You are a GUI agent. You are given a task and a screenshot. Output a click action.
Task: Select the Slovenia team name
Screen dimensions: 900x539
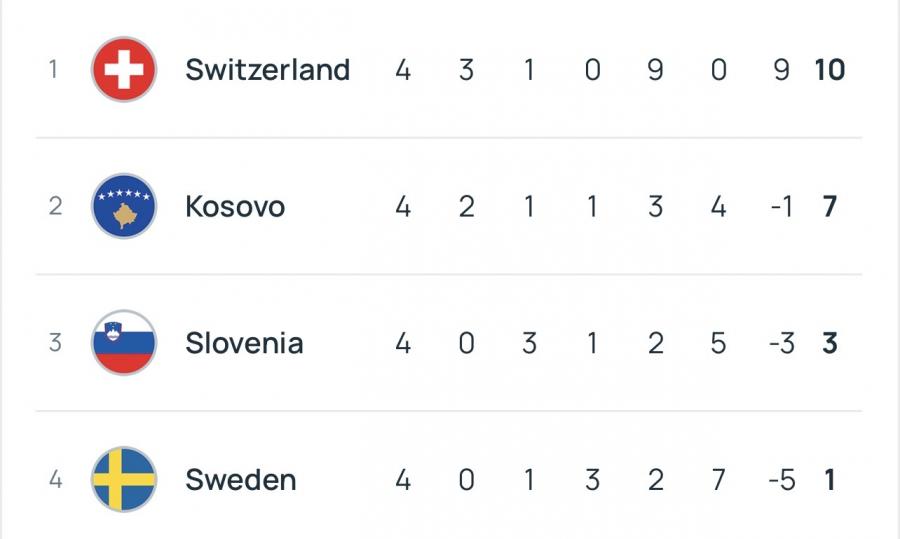click(x=244, y=343)
